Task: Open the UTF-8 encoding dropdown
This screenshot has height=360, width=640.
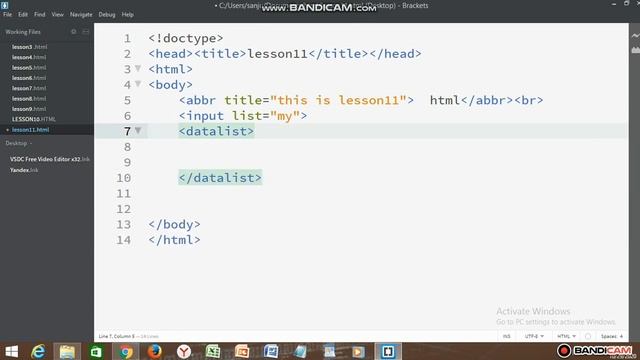Action: (534, 336)
